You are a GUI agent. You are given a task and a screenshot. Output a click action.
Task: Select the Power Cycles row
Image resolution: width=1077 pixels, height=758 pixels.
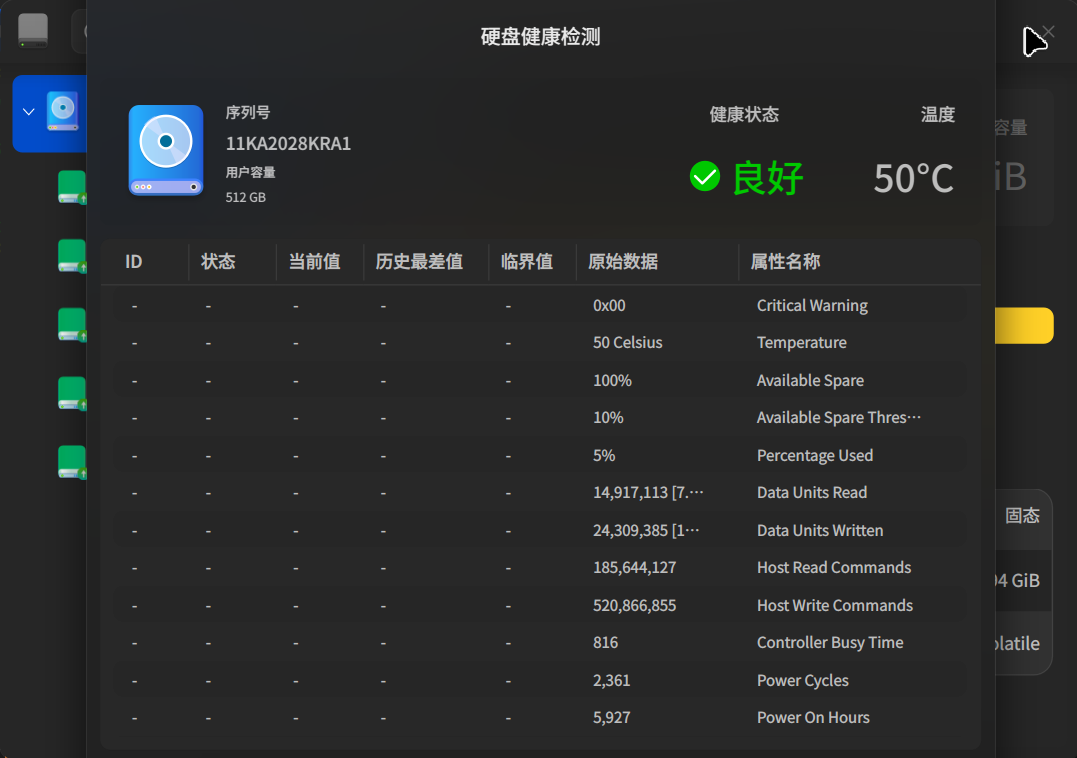point(540,680)
